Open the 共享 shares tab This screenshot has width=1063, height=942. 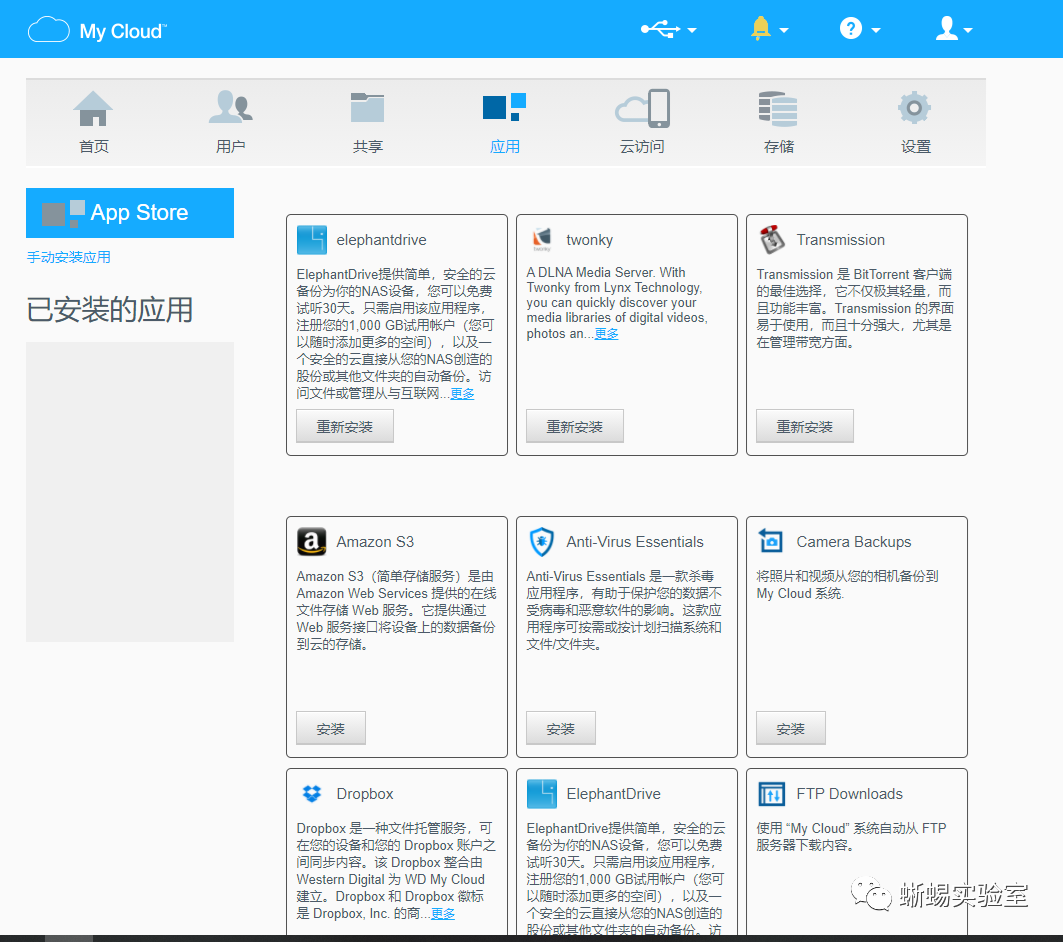[367, 123]
